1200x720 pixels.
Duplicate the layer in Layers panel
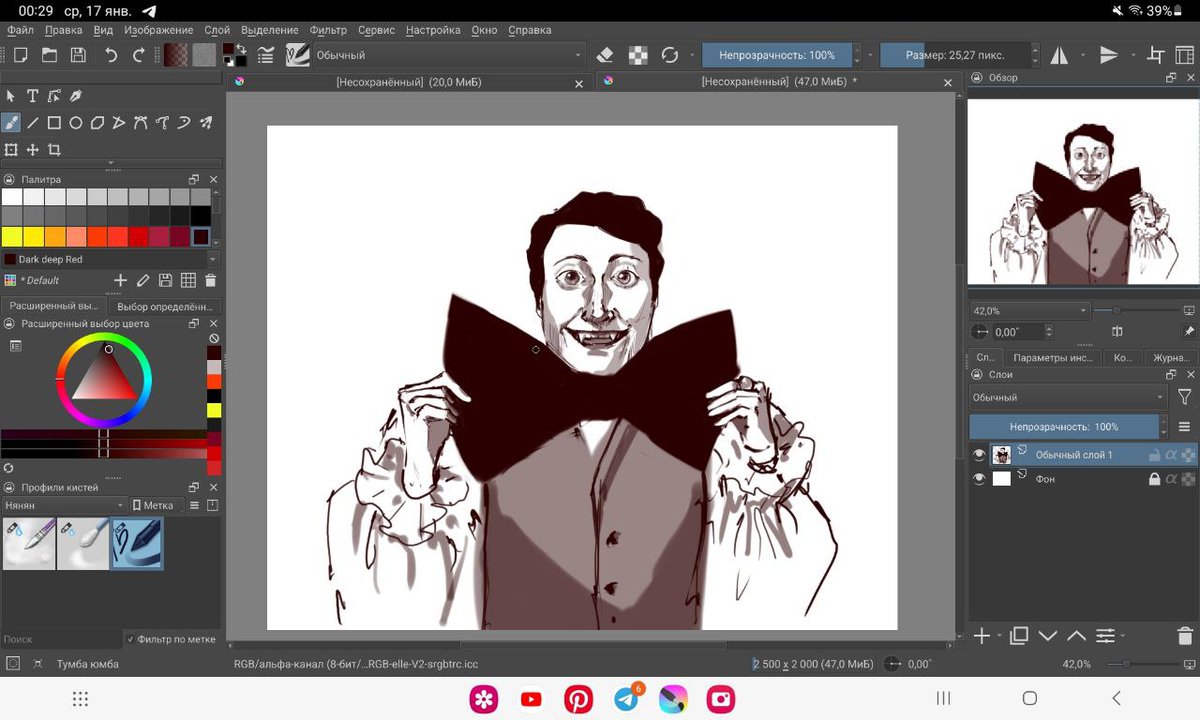(x=1019, y=635)
